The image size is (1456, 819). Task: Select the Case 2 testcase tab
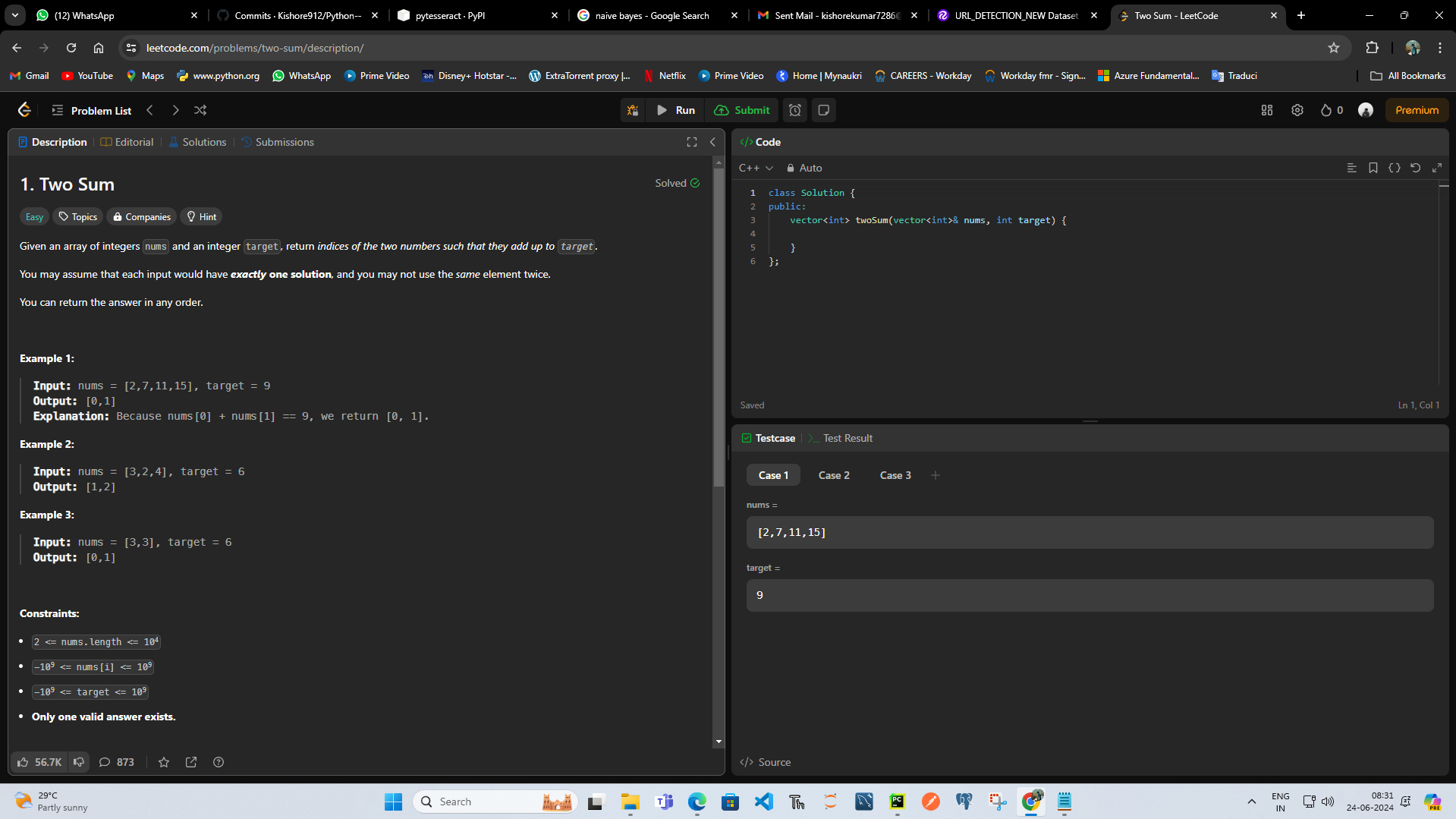[x=833, y=475]
